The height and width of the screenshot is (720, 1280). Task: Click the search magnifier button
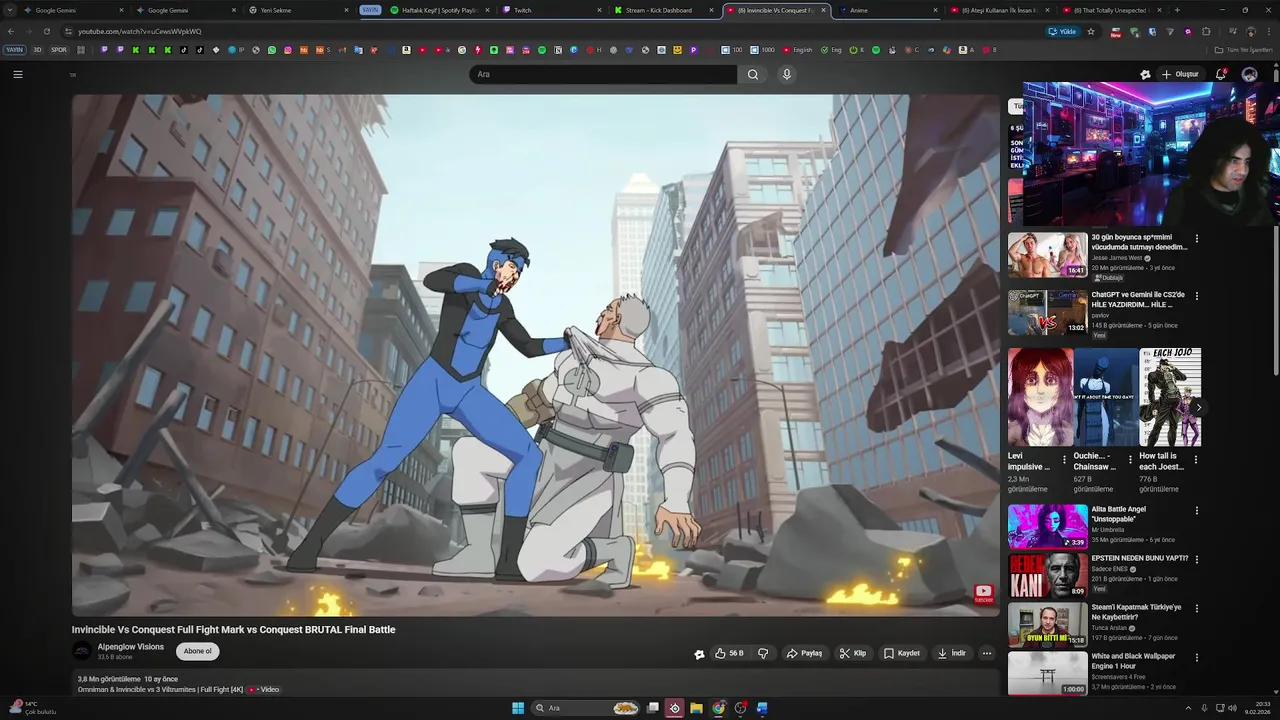pyautogui.click(x=753, y=74)
